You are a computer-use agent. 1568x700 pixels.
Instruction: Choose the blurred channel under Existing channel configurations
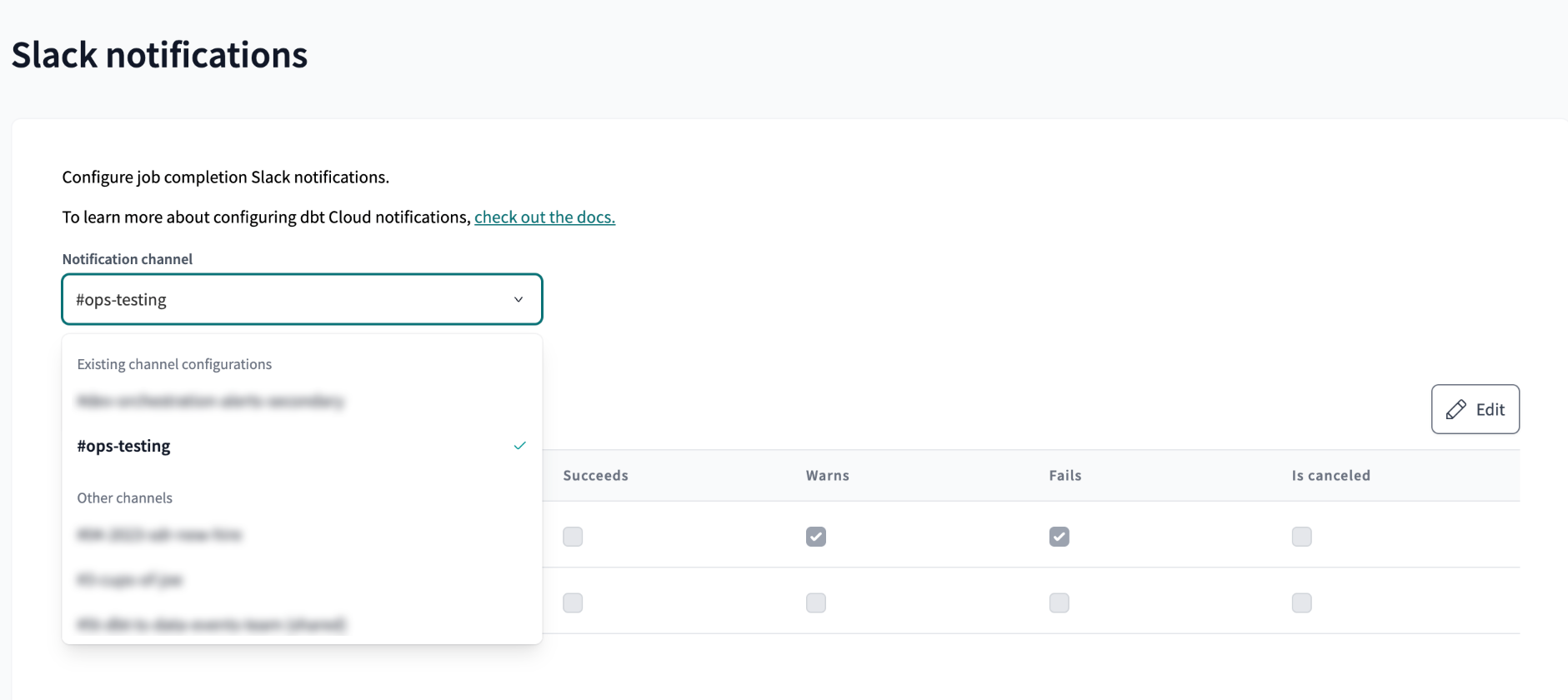tap(210, 402)
